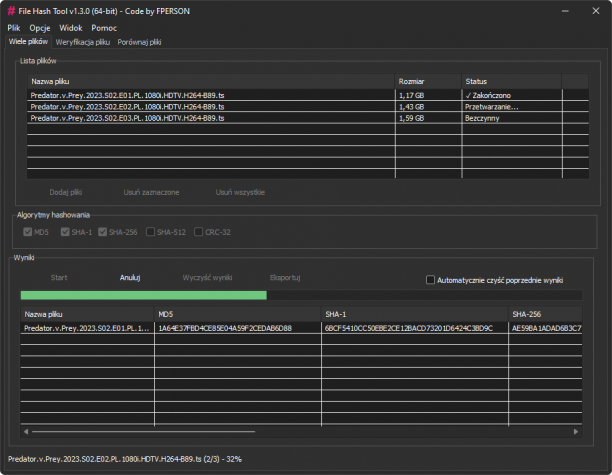This screenshot has height=475, width=612.
Task: Open the Widok menu
Action: pos(71,28)
